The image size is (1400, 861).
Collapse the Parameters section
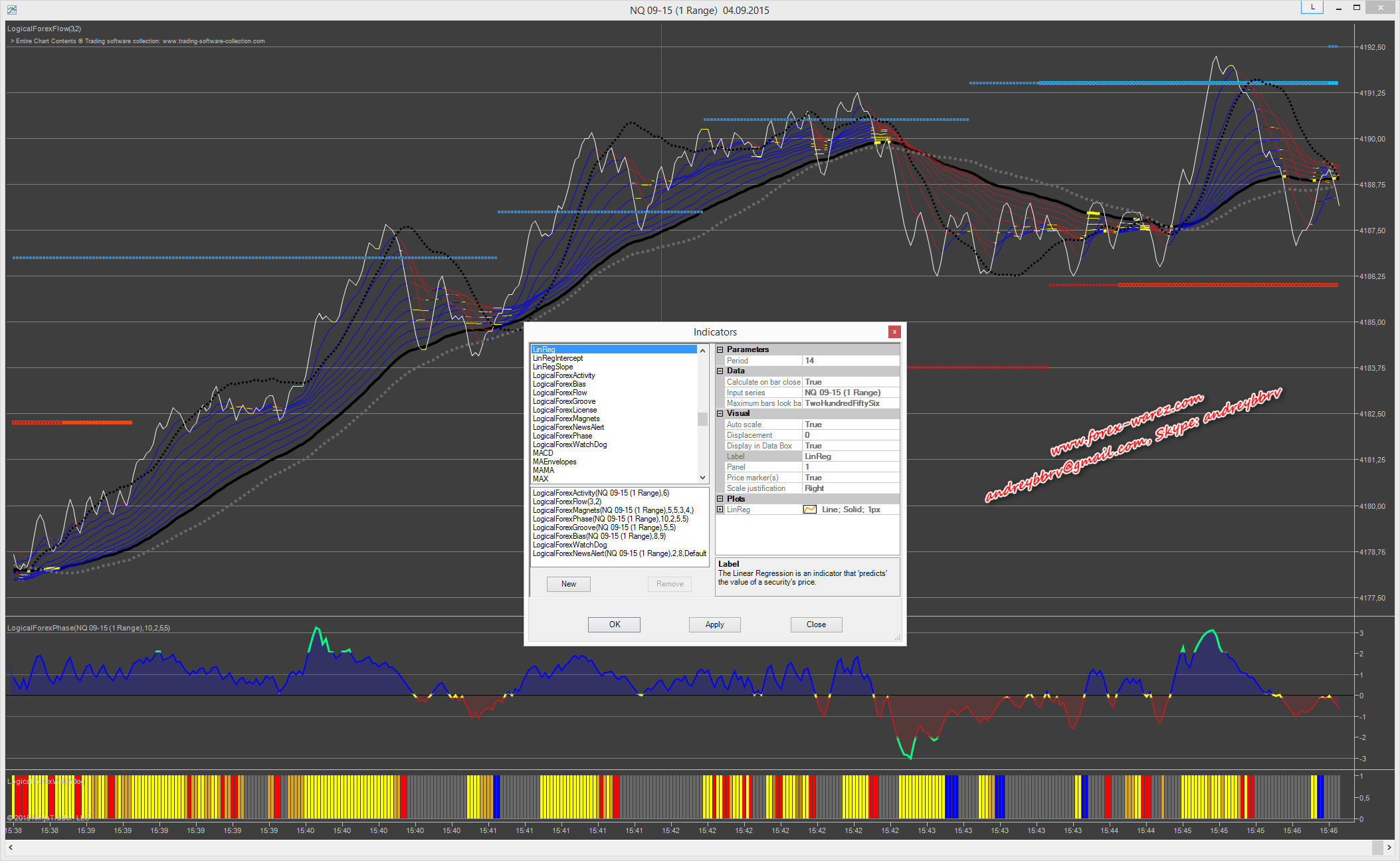pyautogui.click(x=720, y=349)
